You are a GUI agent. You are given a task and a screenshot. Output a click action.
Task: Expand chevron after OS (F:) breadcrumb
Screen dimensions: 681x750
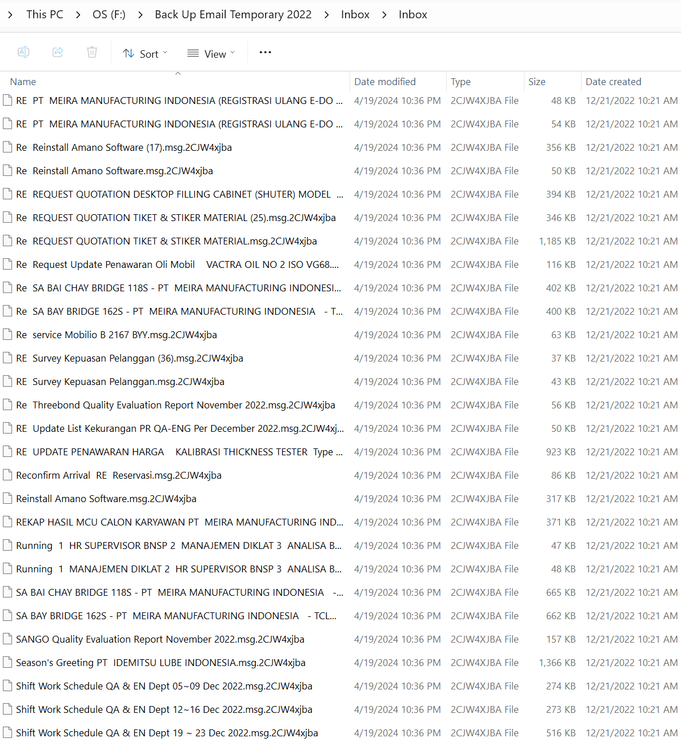pos(140,15)
